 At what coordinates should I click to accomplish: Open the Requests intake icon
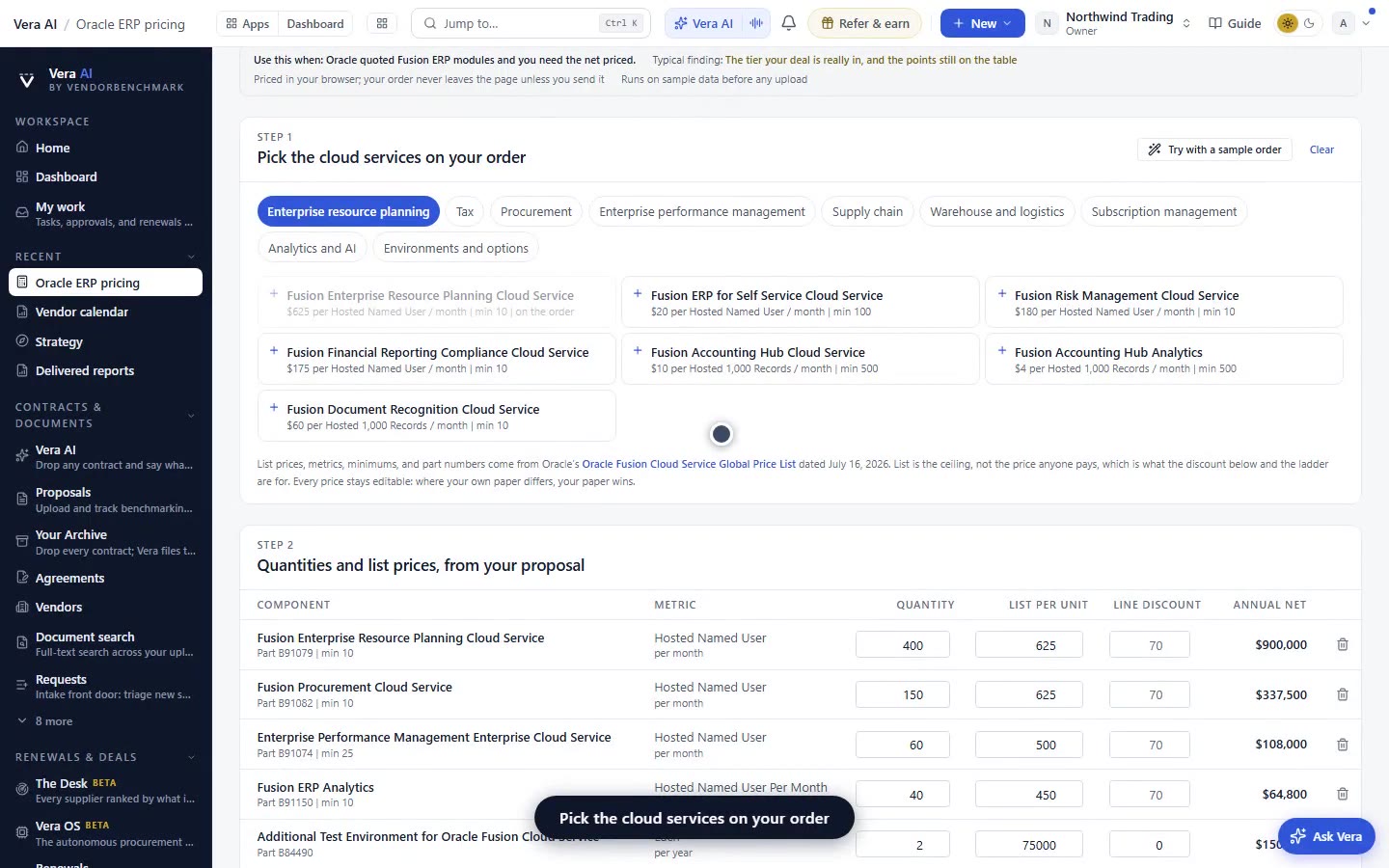[x=22, y=686]
